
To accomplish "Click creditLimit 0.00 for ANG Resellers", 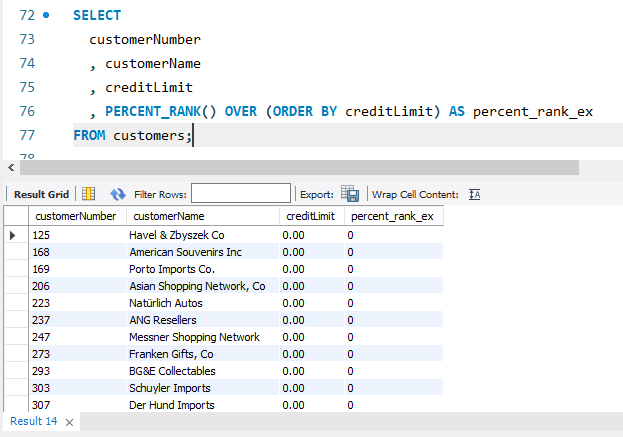I will (312, 320).
